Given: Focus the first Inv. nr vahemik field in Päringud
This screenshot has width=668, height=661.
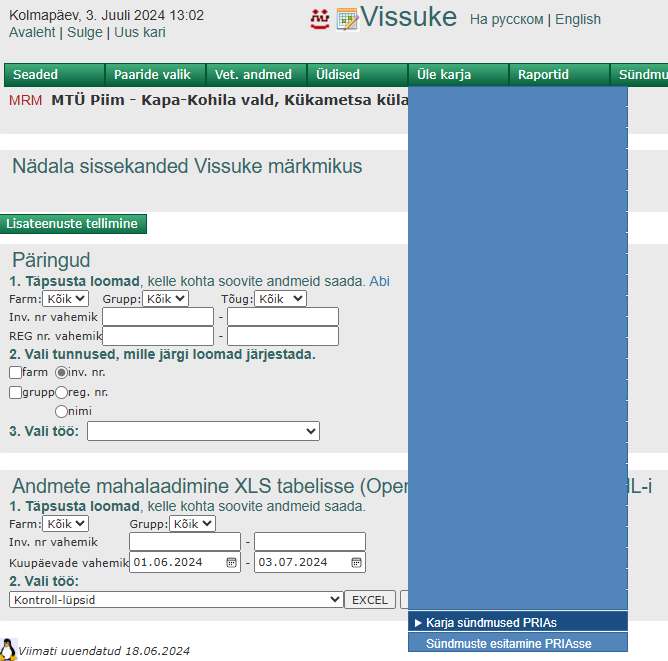Looking at the screenshot, I should pos(158,317).
